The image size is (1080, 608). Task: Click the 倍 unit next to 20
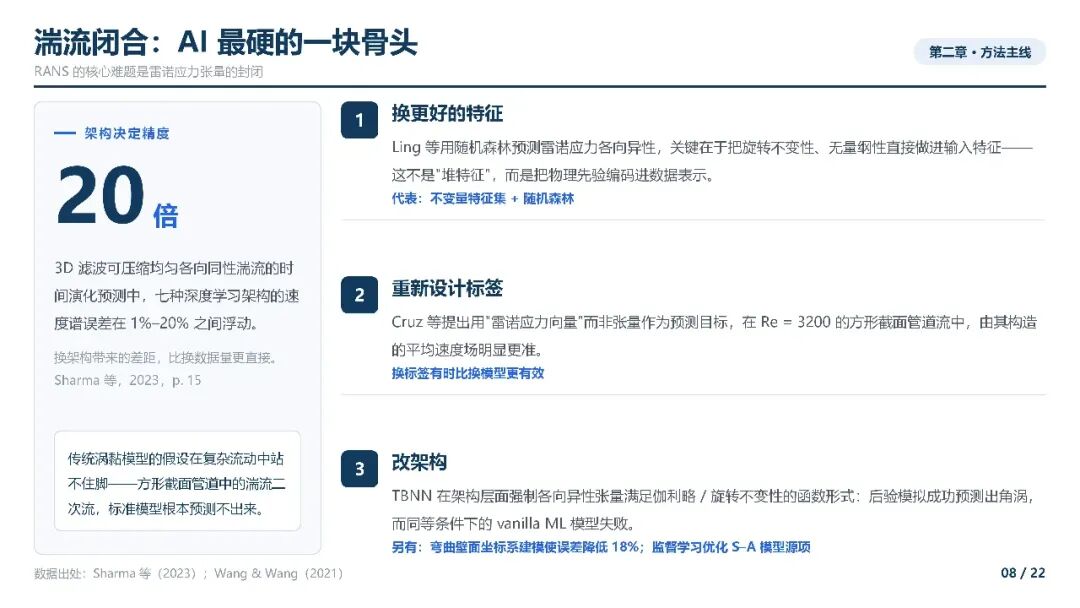[x=165, y=216]
